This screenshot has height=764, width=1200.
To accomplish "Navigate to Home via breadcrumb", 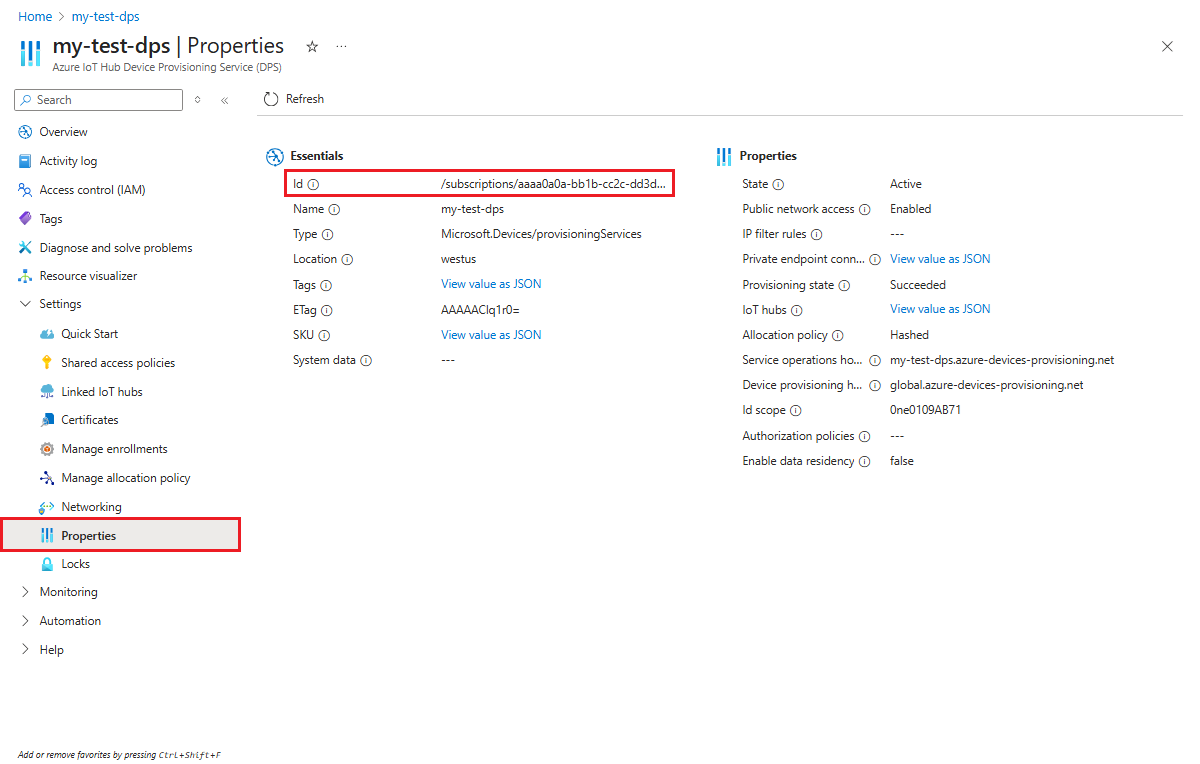I will tap(35, 16).
